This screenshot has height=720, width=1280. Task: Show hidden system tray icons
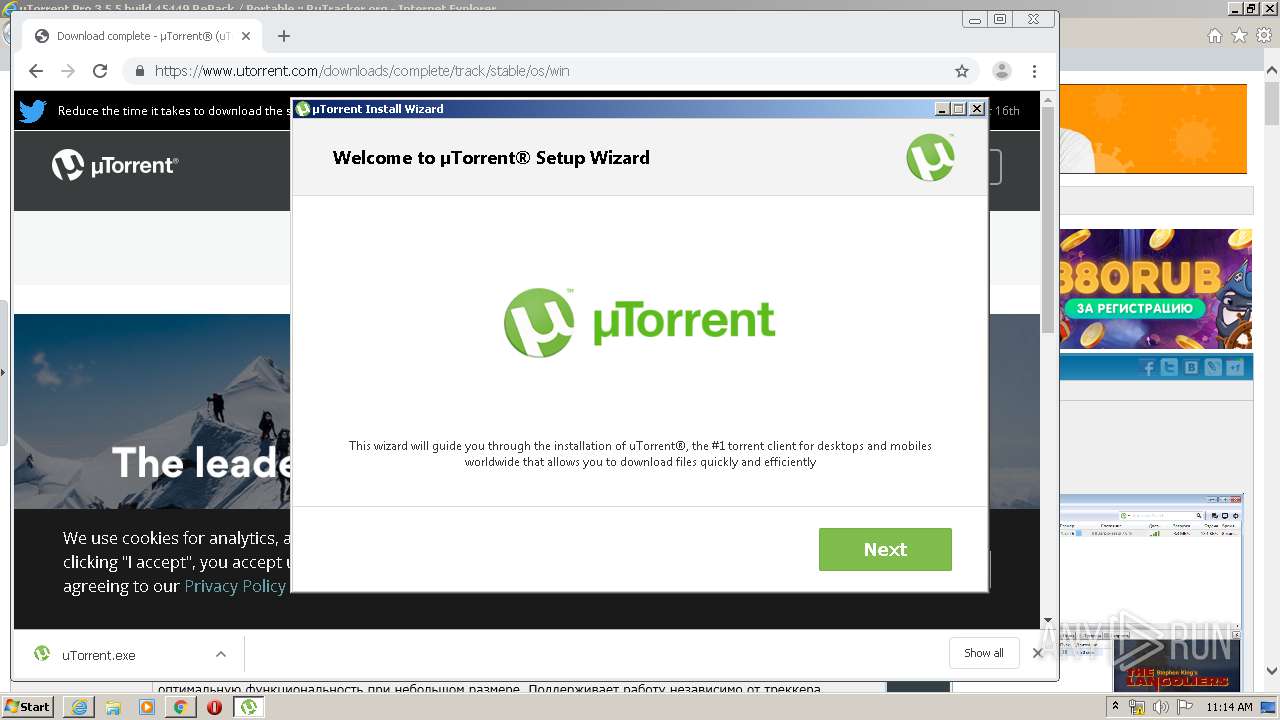click(1116, 706)
